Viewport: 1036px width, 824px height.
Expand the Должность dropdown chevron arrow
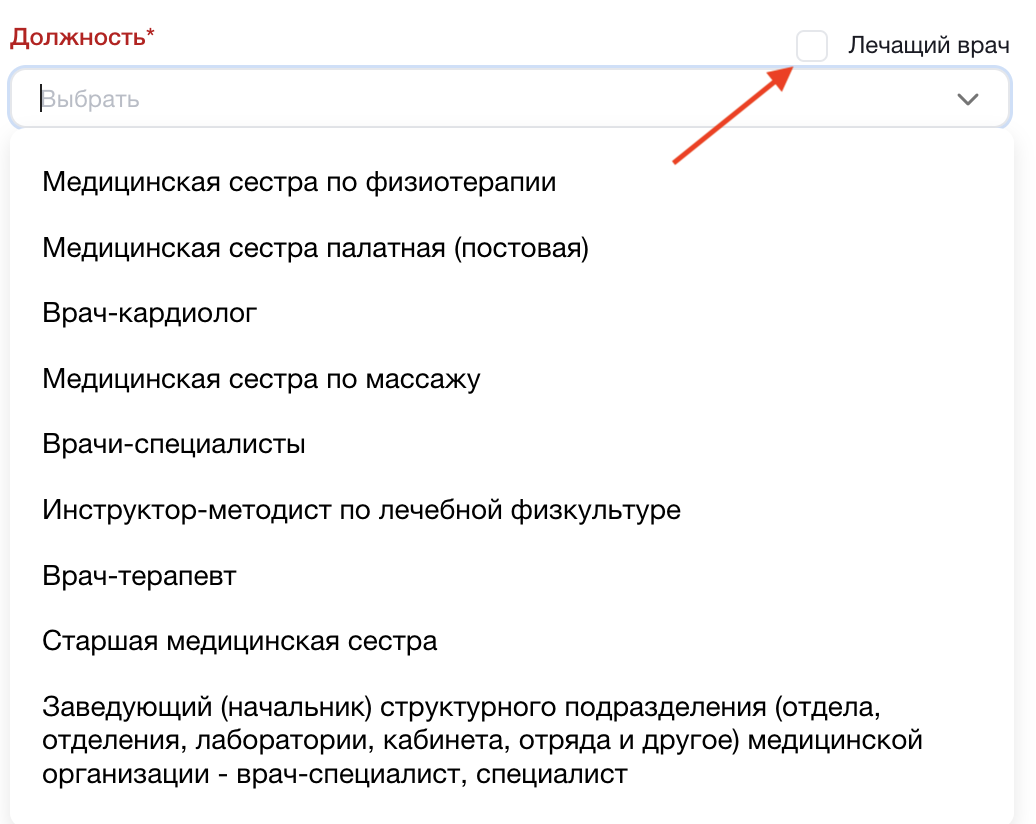coord(967,99)
